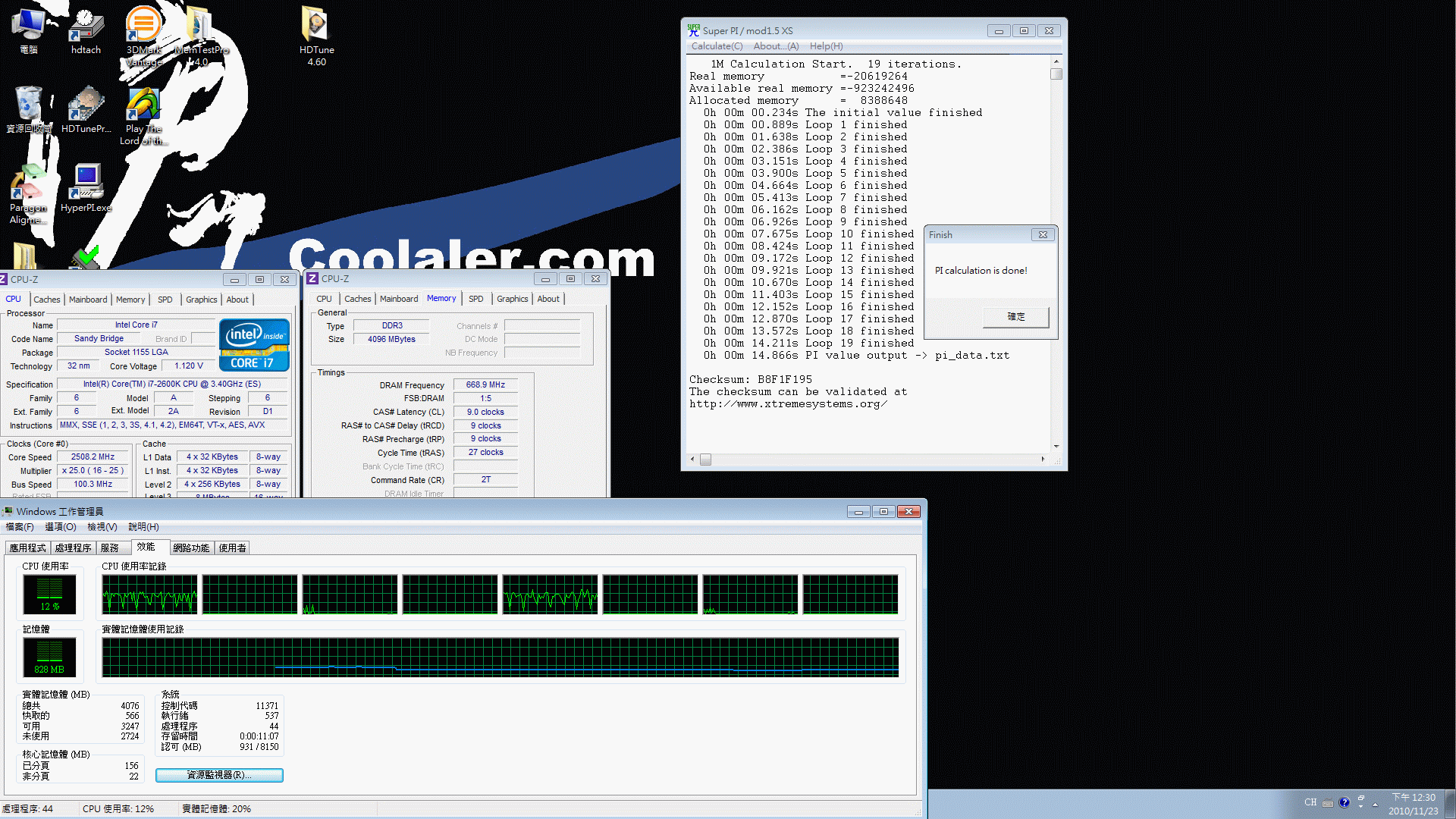Click the Super PI vertical scrollbar thumb
The height and width of the screenshot is (819, 1456).
pos(1056,74)
